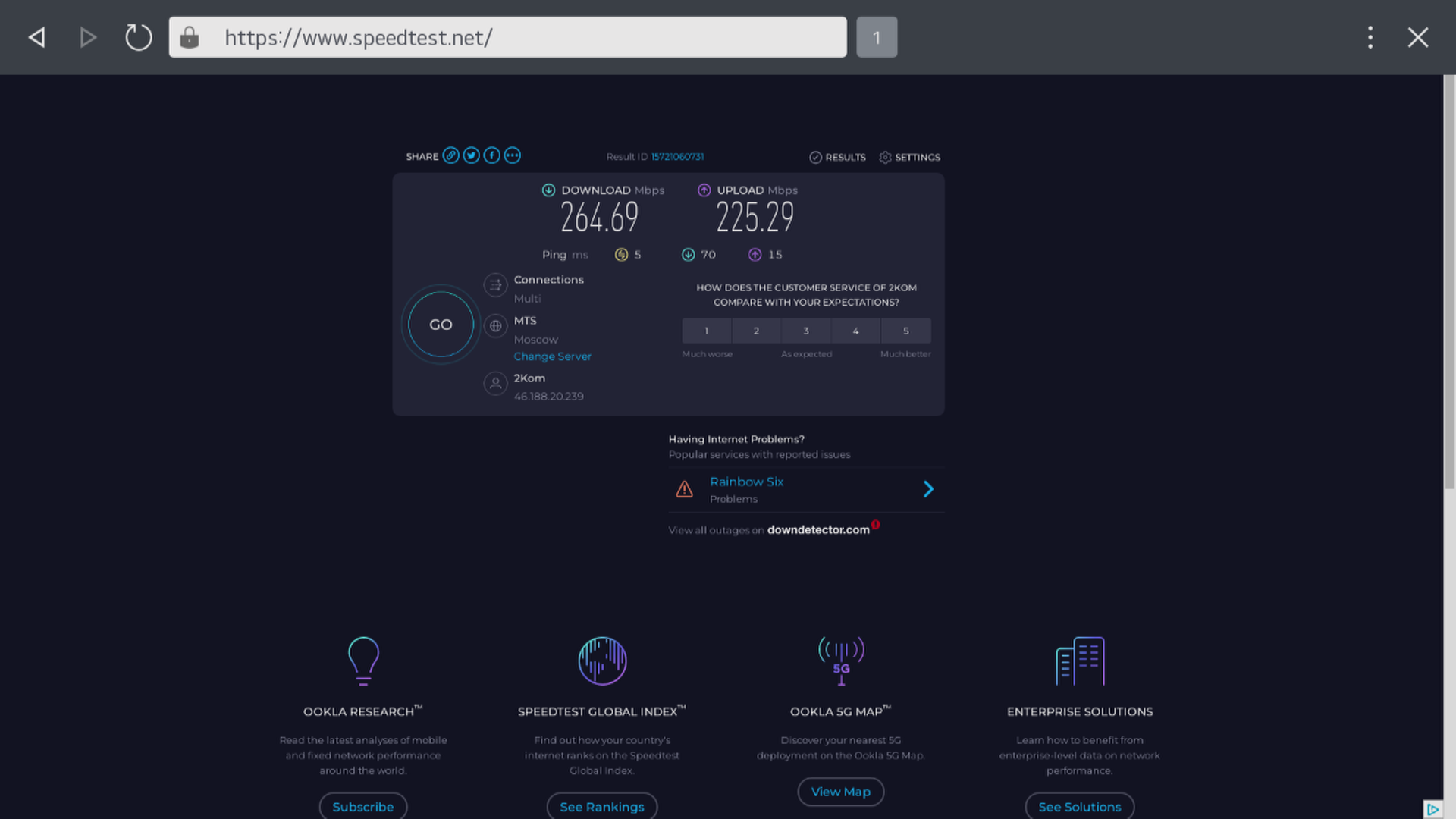
Task: Click the Connections Multi icon
Action: pyautogui.click(x=495, y=285)
